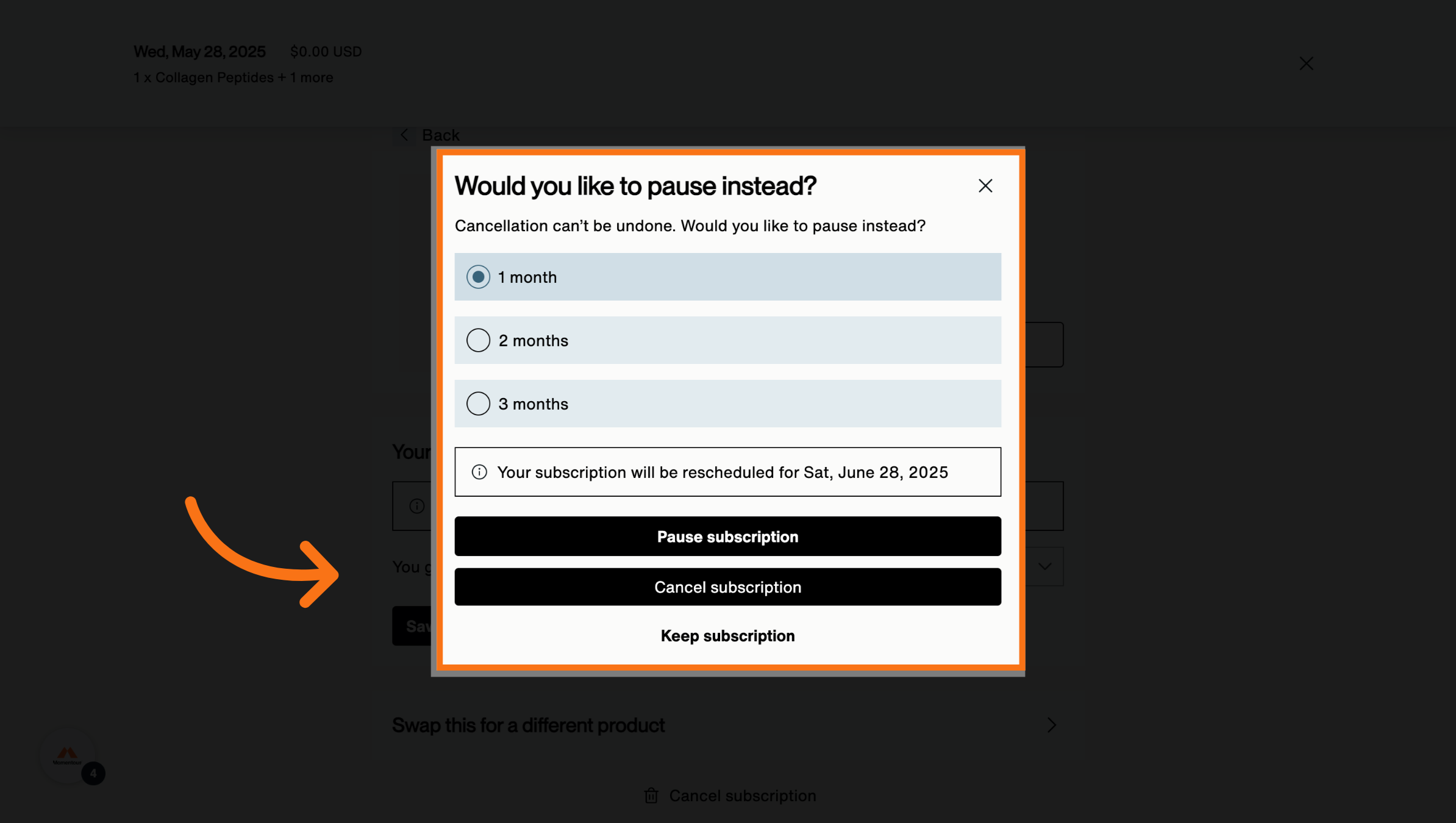Choose the 2 months radio button

[479, 340]
